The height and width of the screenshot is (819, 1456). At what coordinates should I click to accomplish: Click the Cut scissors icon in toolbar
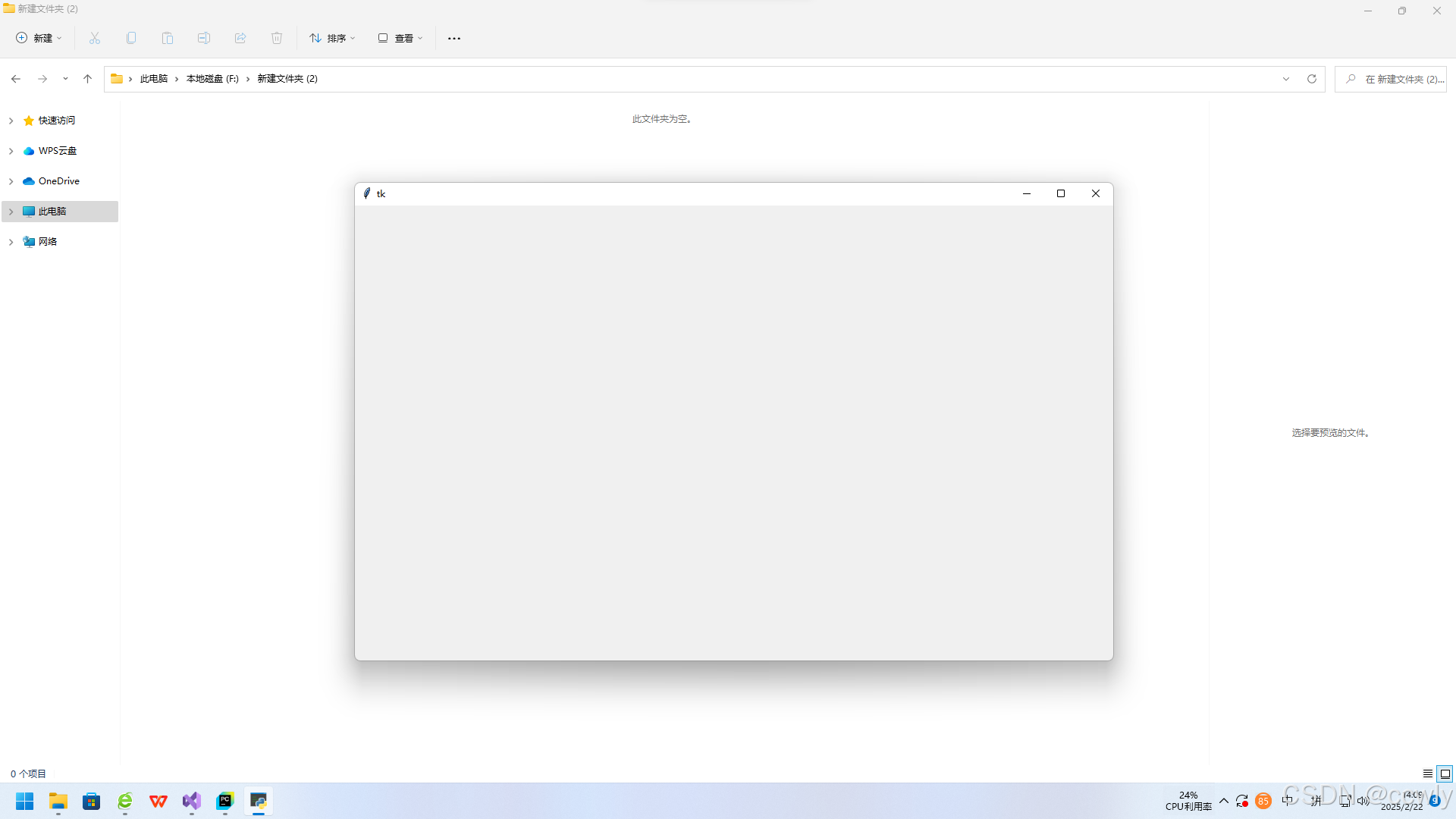pos(95,38)
